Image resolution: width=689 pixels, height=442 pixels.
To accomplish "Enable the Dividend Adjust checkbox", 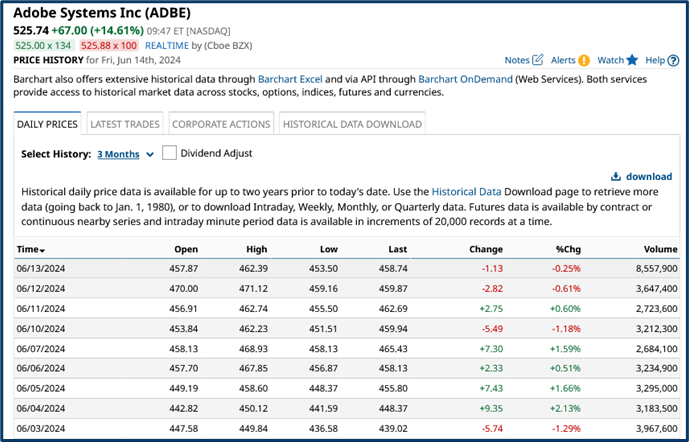I will 169,153.
